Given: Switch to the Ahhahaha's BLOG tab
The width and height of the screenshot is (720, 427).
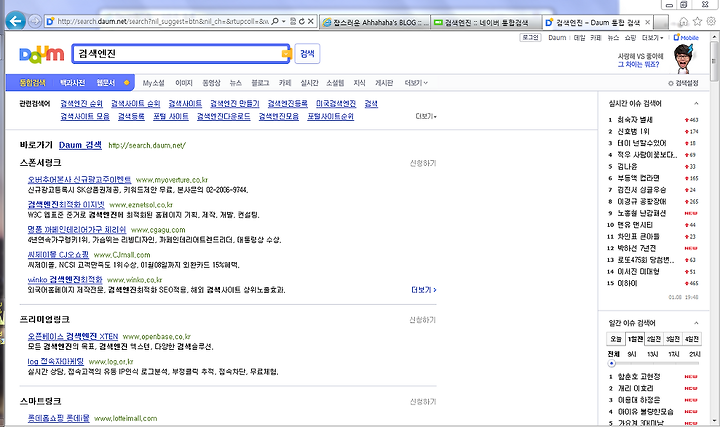Looking at the screenshot, I should (375, 22).
